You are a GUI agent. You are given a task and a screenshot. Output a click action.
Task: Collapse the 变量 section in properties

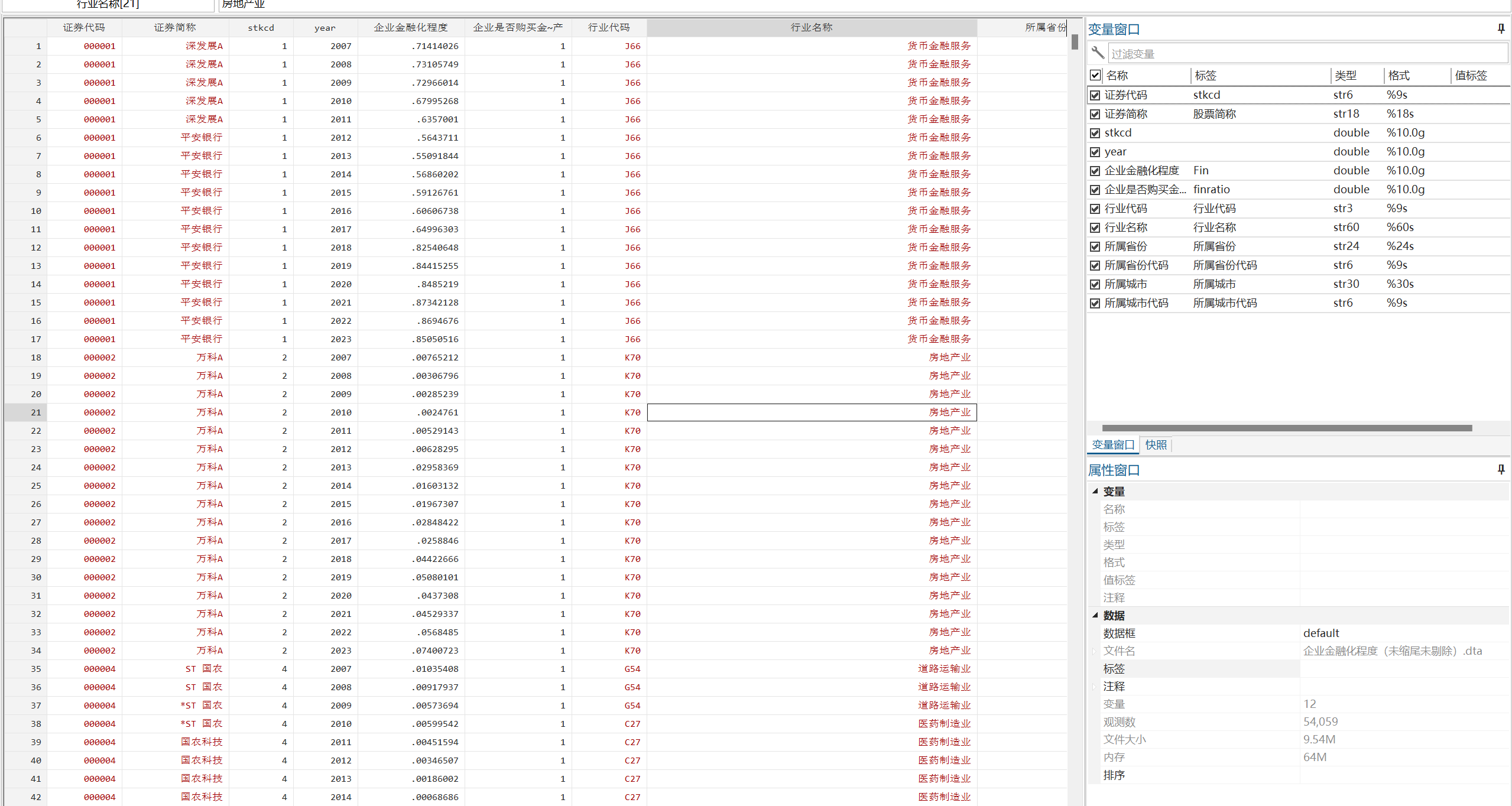tap(1095, 491)
